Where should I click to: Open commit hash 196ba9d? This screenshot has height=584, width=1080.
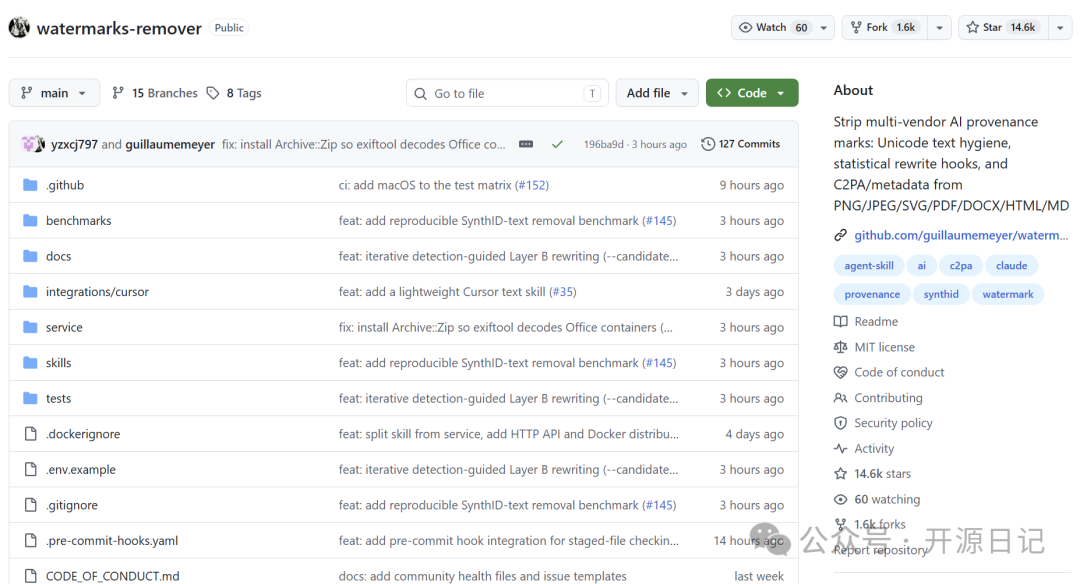click(x=603, y=144)
